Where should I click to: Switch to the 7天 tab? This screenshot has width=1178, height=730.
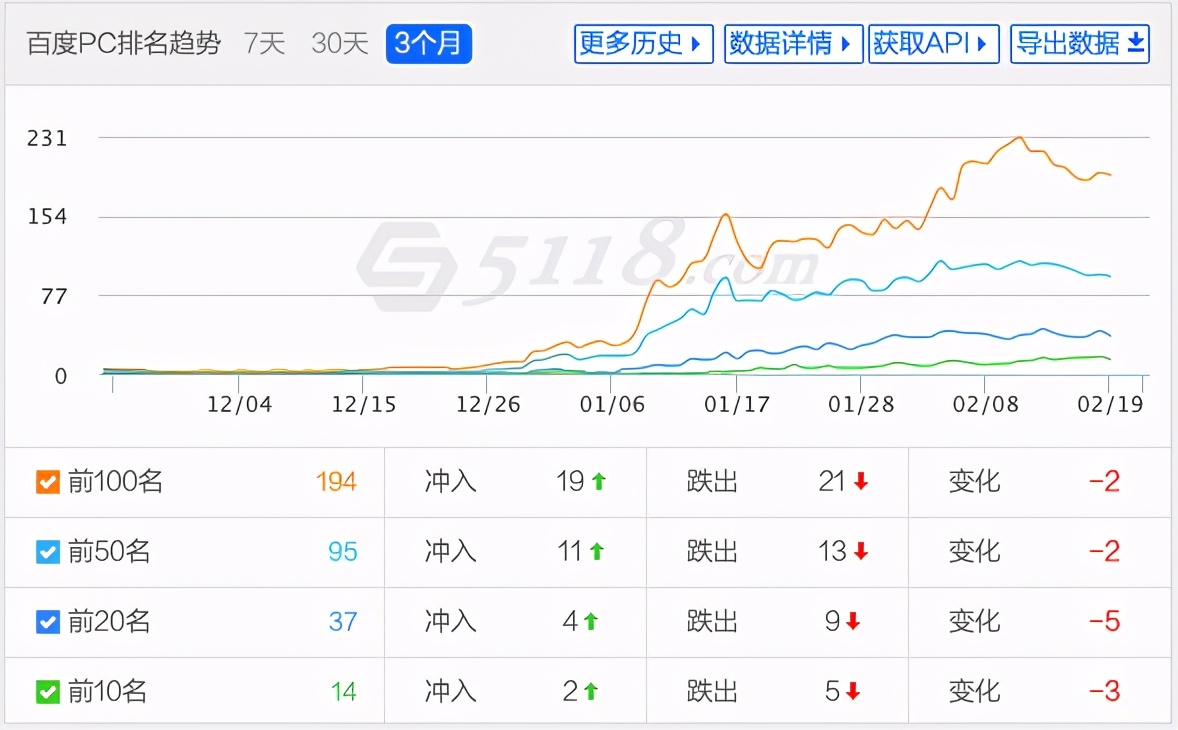265,44
